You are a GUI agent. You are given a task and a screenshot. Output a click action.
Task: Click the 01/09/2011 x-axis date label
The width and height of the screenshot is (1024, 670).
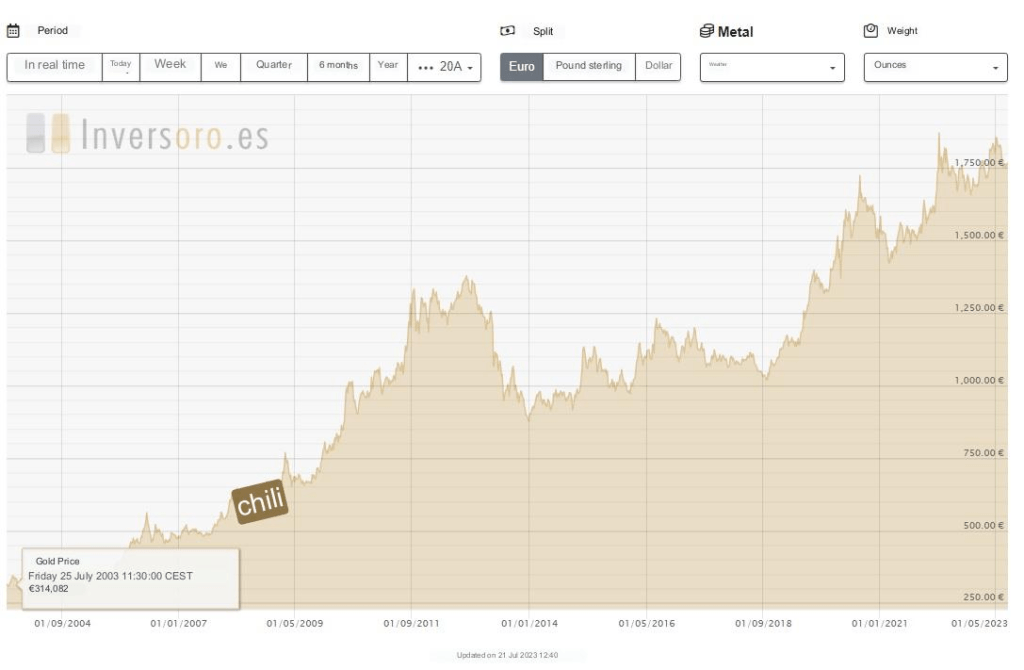tap(412, 624)
